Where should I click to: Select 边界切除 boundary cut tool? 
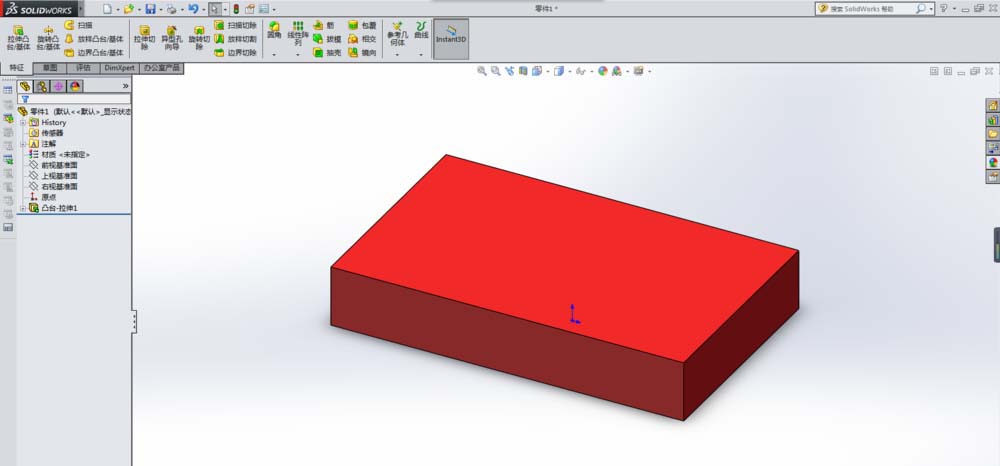[235, 52]
